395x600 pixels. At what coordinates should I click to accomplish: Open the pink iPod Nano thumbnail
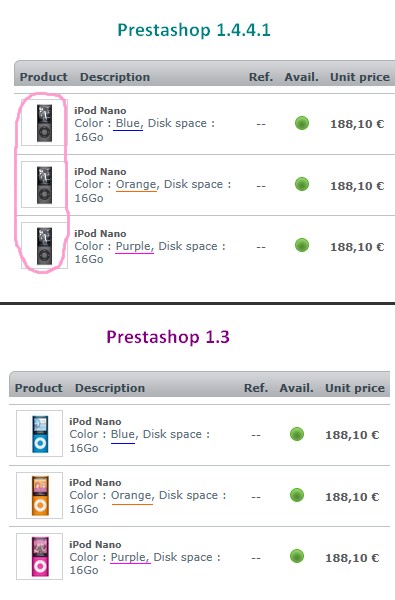coord(39,556)
